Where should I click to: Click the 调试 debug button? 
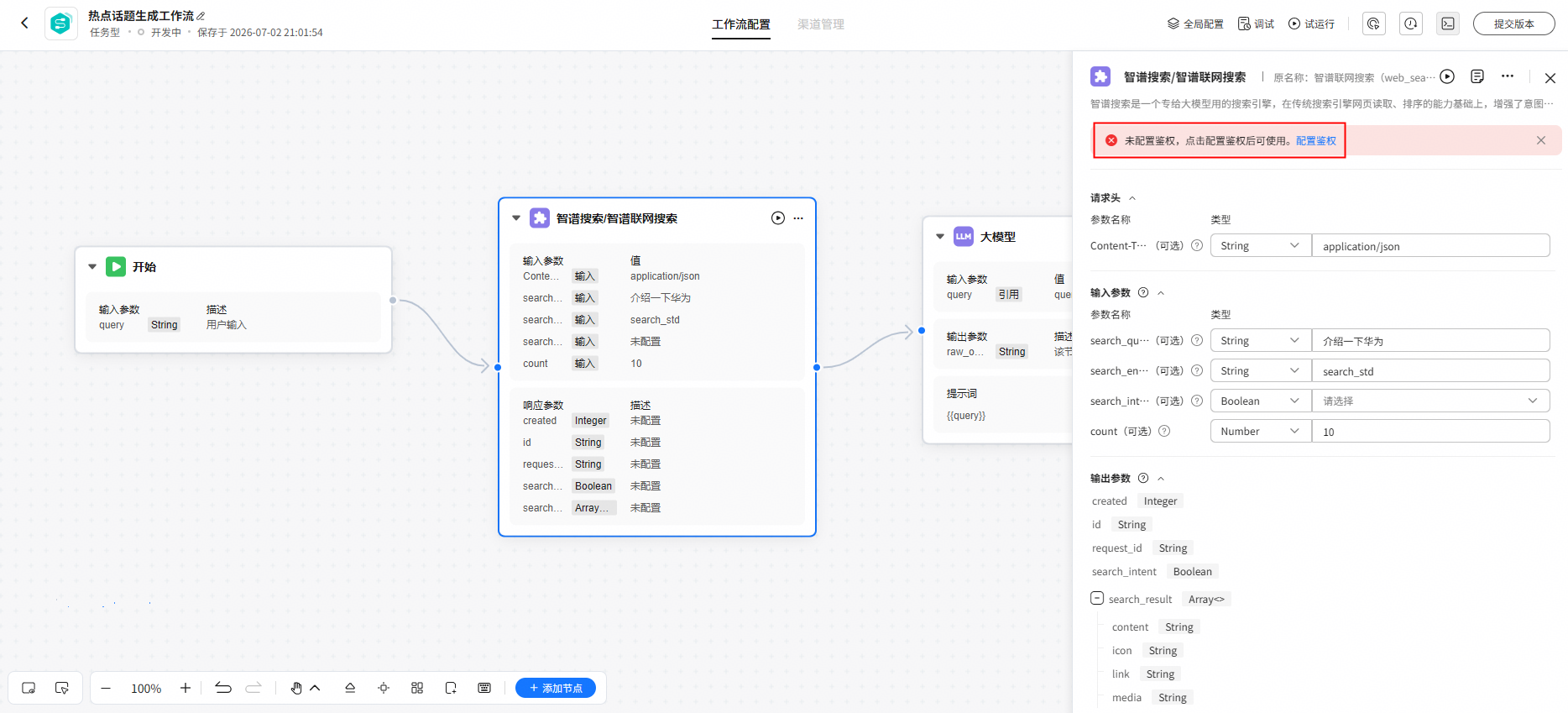point(1256,24)
